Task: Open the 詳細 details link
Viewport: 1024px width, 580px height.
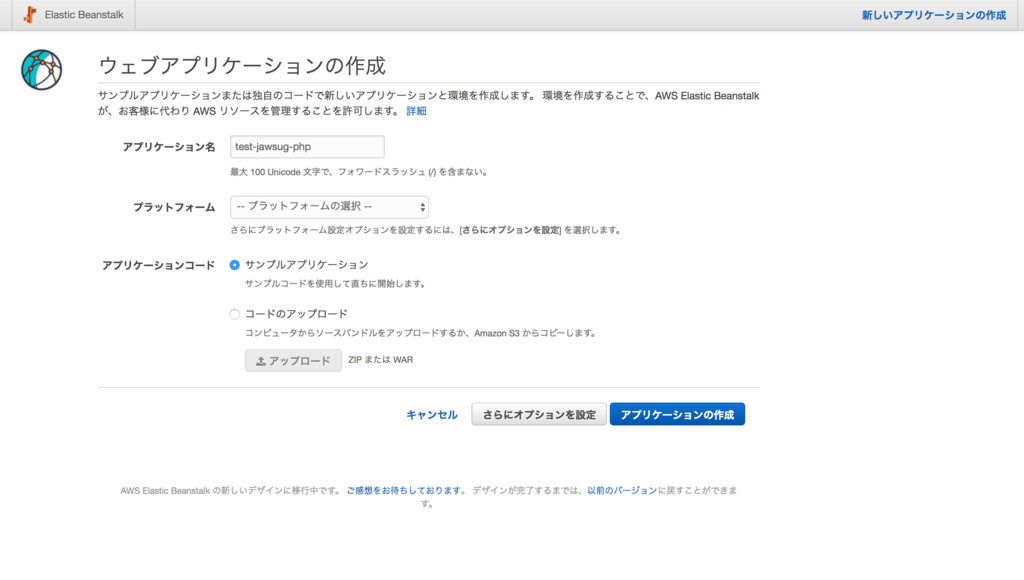Action: [x=416, y=111]
